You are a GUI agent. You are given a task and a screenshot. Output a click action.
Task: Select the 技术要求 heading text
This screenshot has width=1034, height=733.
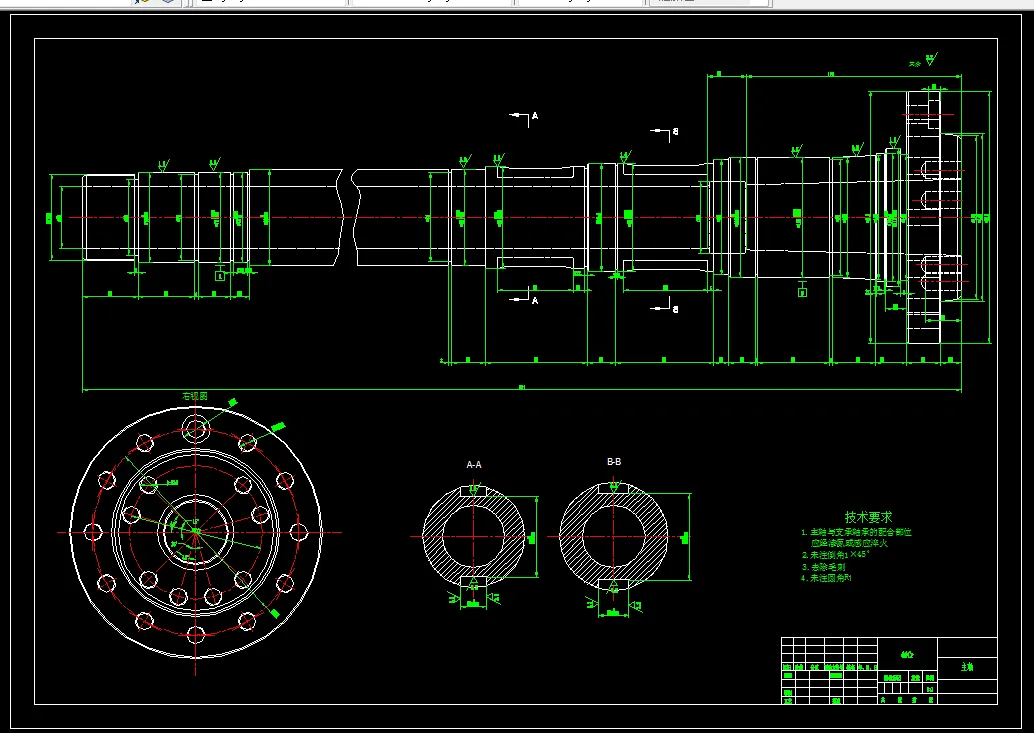click(868, 517)
